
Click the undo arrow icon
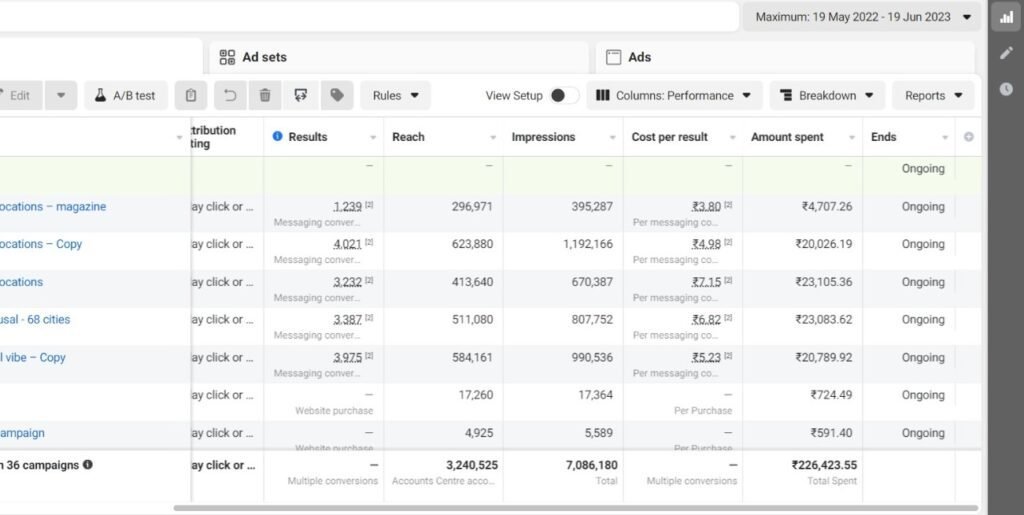(x=229, y=96)
